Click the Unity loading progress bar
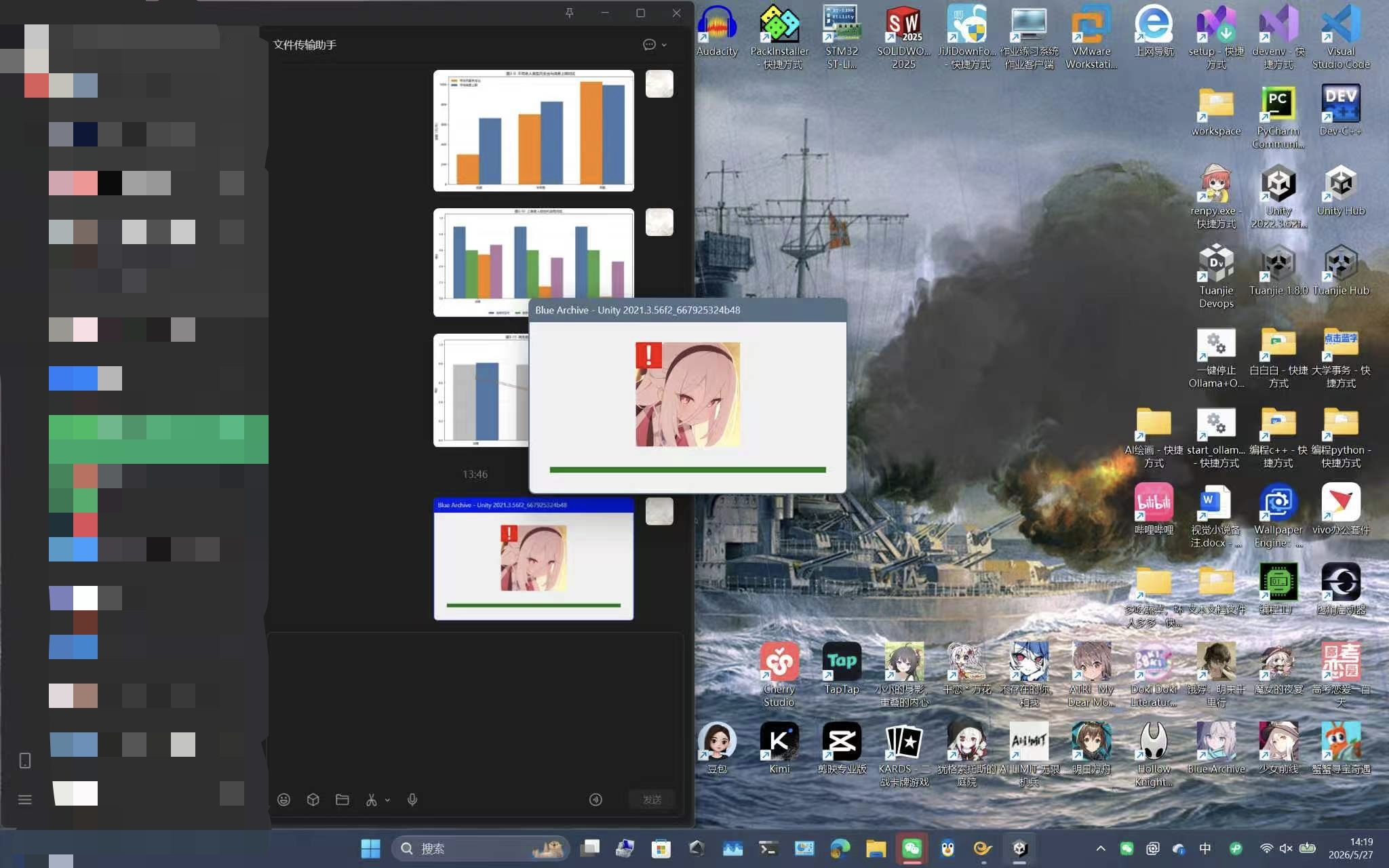This screenshot has height=868, width=1389. point(688,469)
